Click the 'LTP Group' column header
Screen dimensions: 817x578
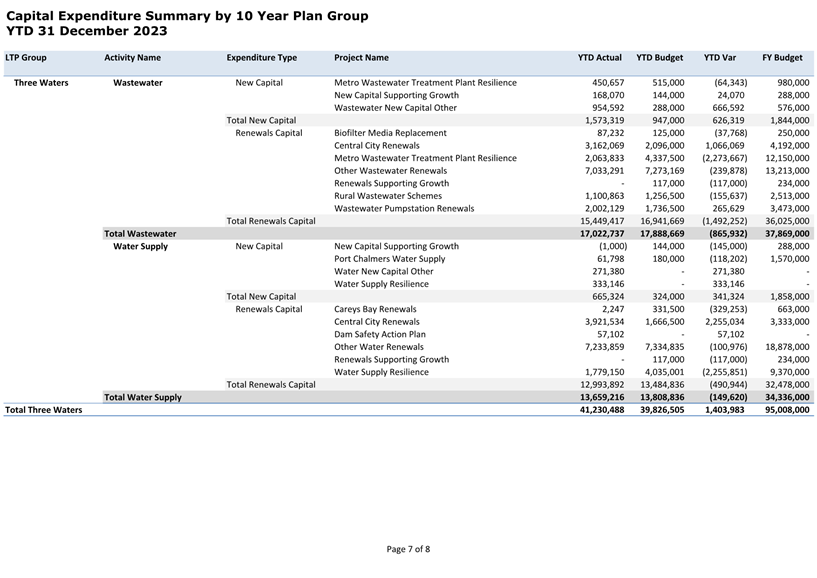pos(26,58)
